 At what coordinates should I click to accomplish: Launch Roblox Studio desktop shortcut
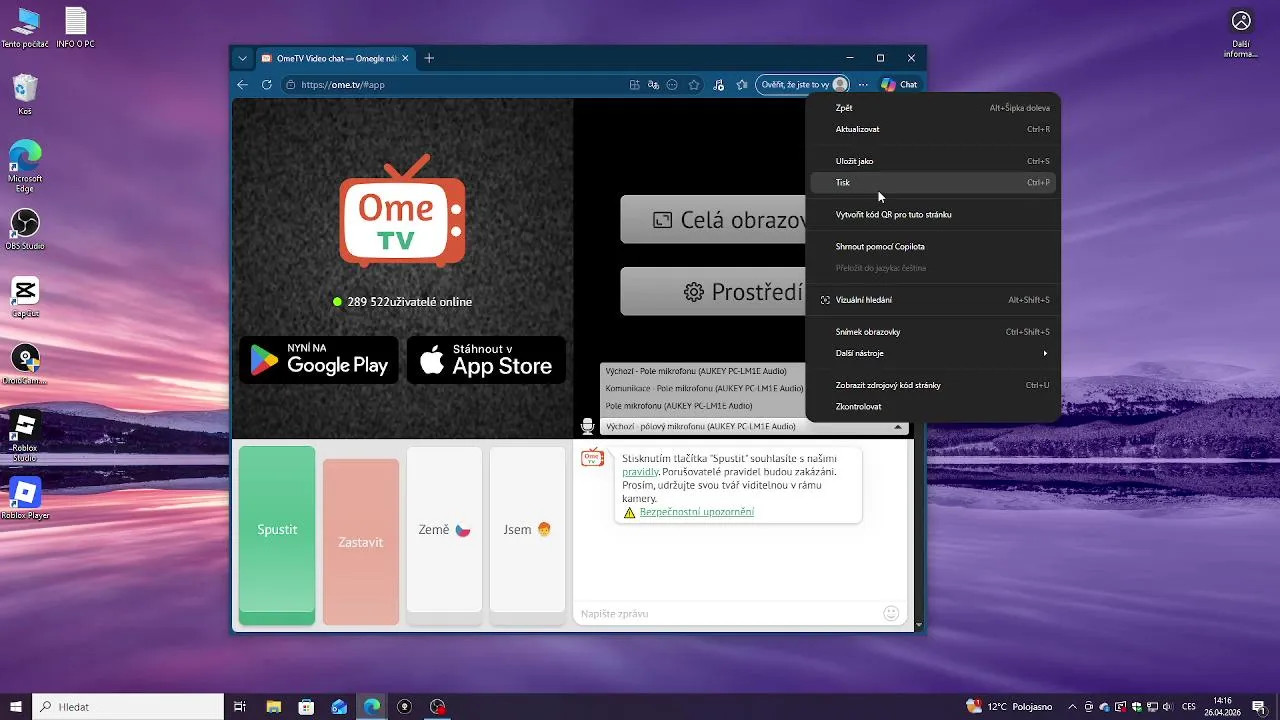pos(25,435)
